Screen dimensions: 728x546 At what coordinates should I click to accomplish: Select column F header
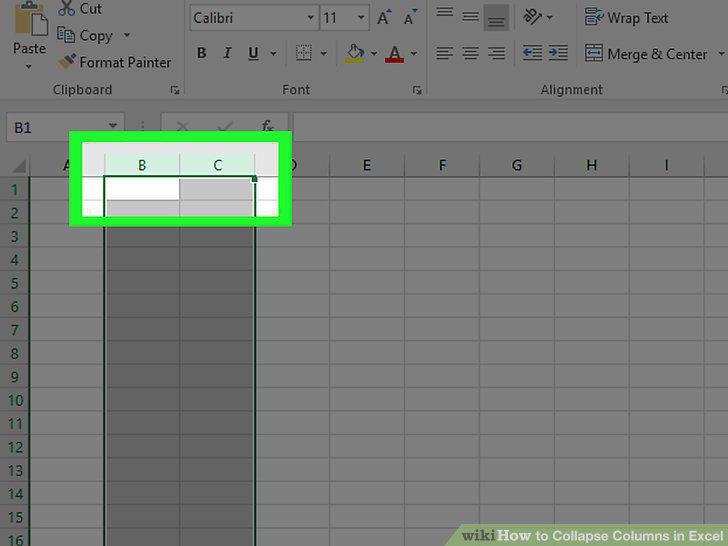click(442, 165)
